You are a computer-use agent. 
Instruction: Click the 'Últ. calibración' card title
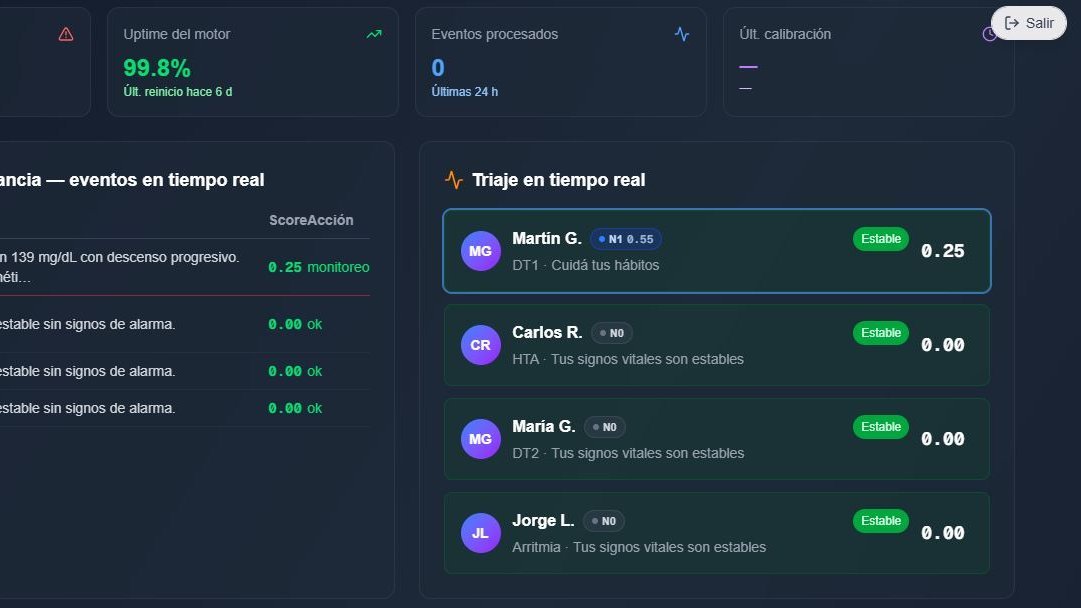click(x=785, y=34)
